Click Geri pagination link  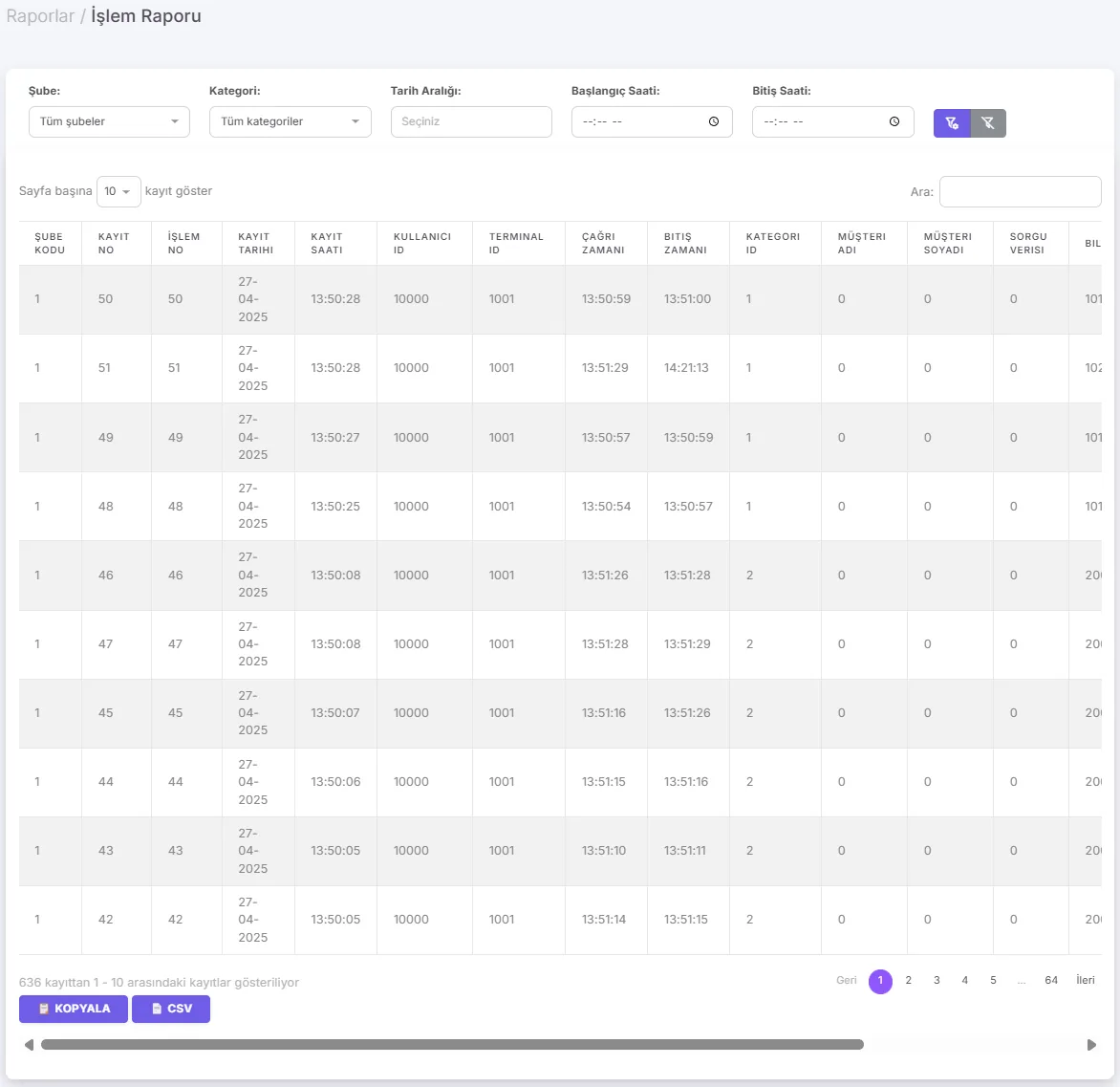[x=847, y=981]
